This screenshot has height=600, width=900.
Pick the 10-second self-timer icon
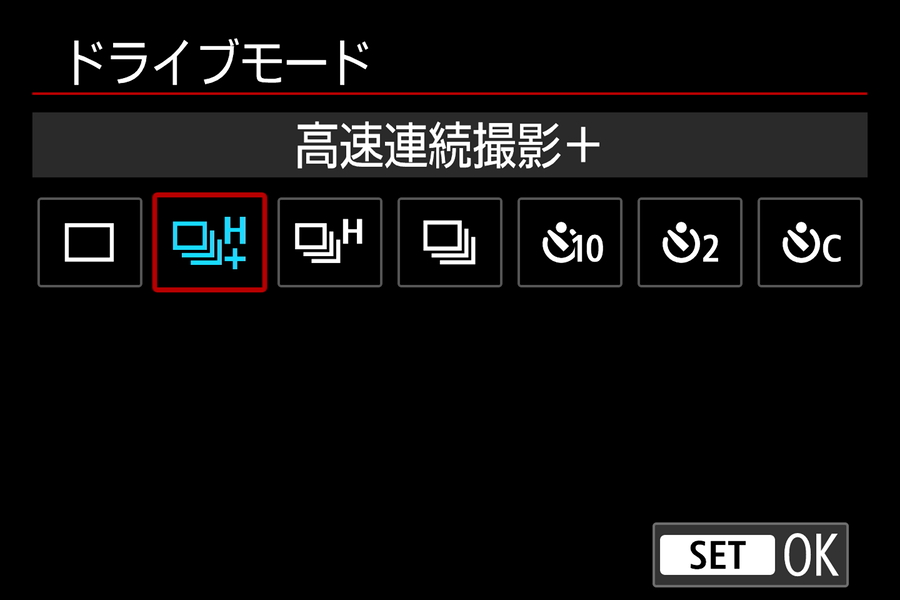coord(569,242)
